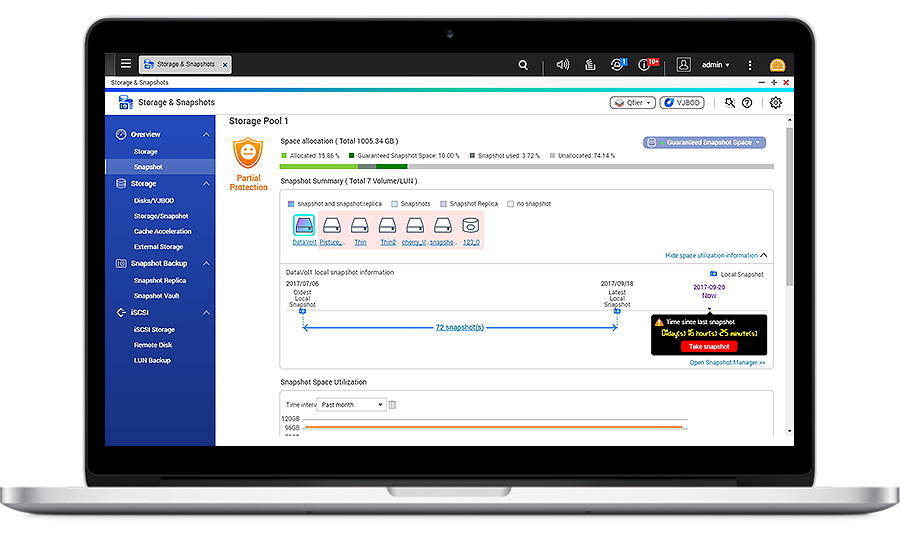
Task: Select the DataVol1 volume icon
Action: (304, 226)
